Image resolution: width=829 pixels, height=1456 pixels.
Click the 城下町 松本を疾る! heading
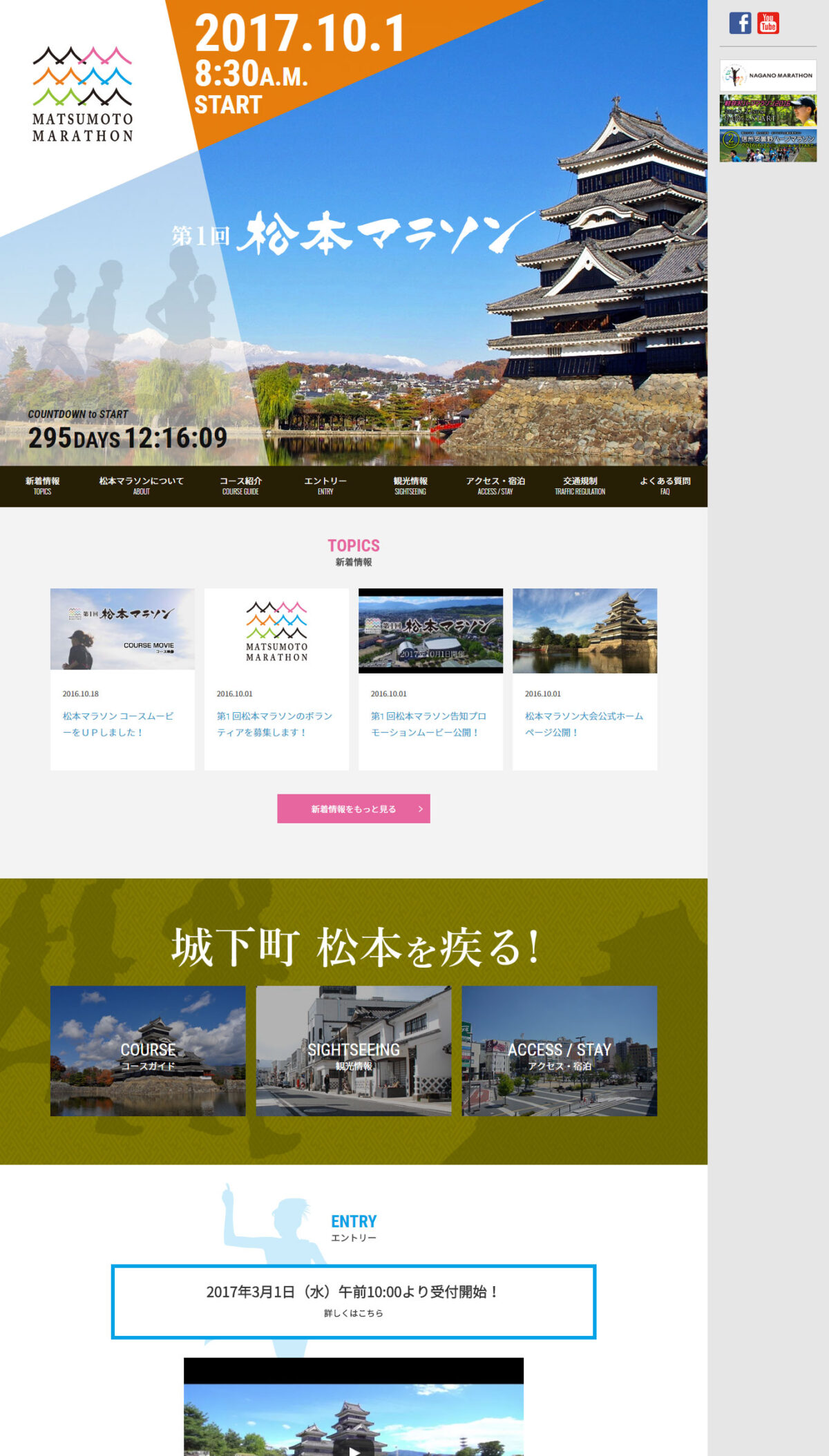pyautogui.click(x=355, y=947)
